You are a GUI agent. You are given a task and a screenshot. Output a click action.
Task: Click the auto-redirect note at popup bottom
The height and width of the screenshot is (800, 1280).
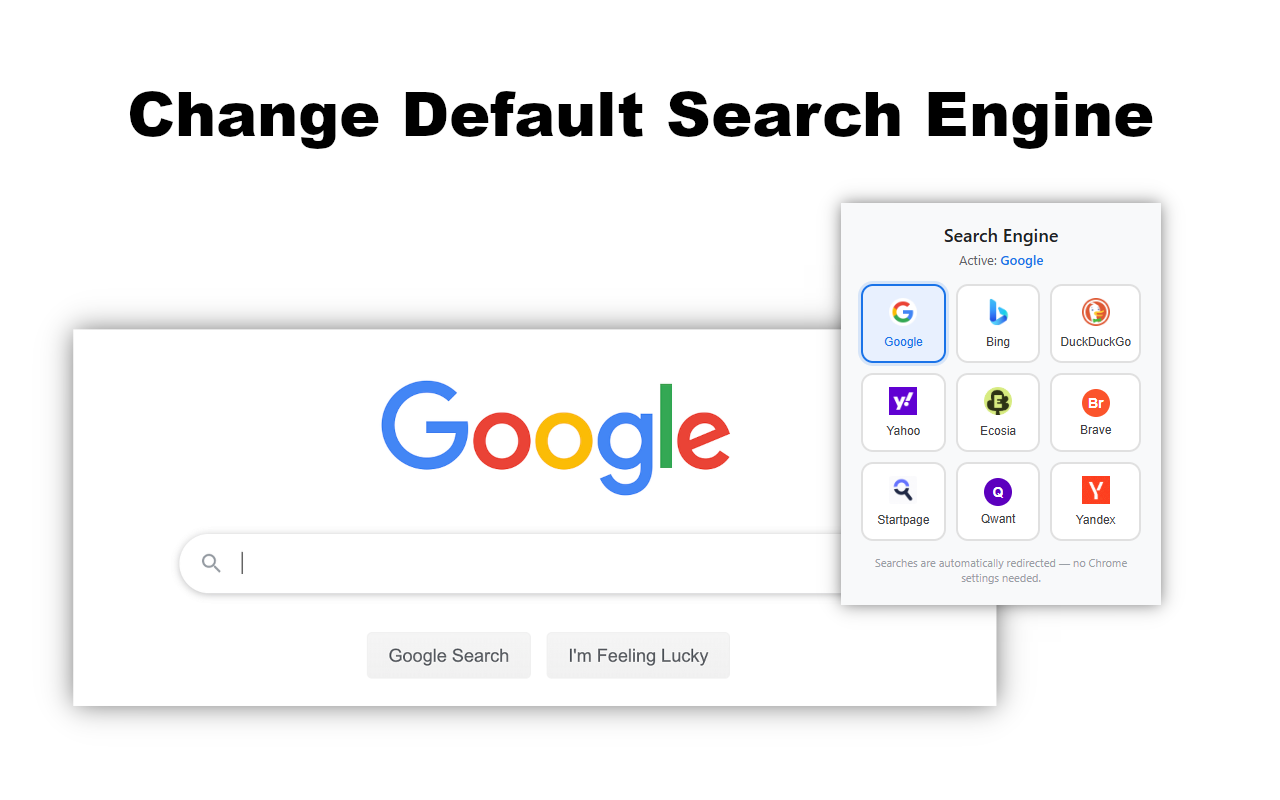point(1001,570)
